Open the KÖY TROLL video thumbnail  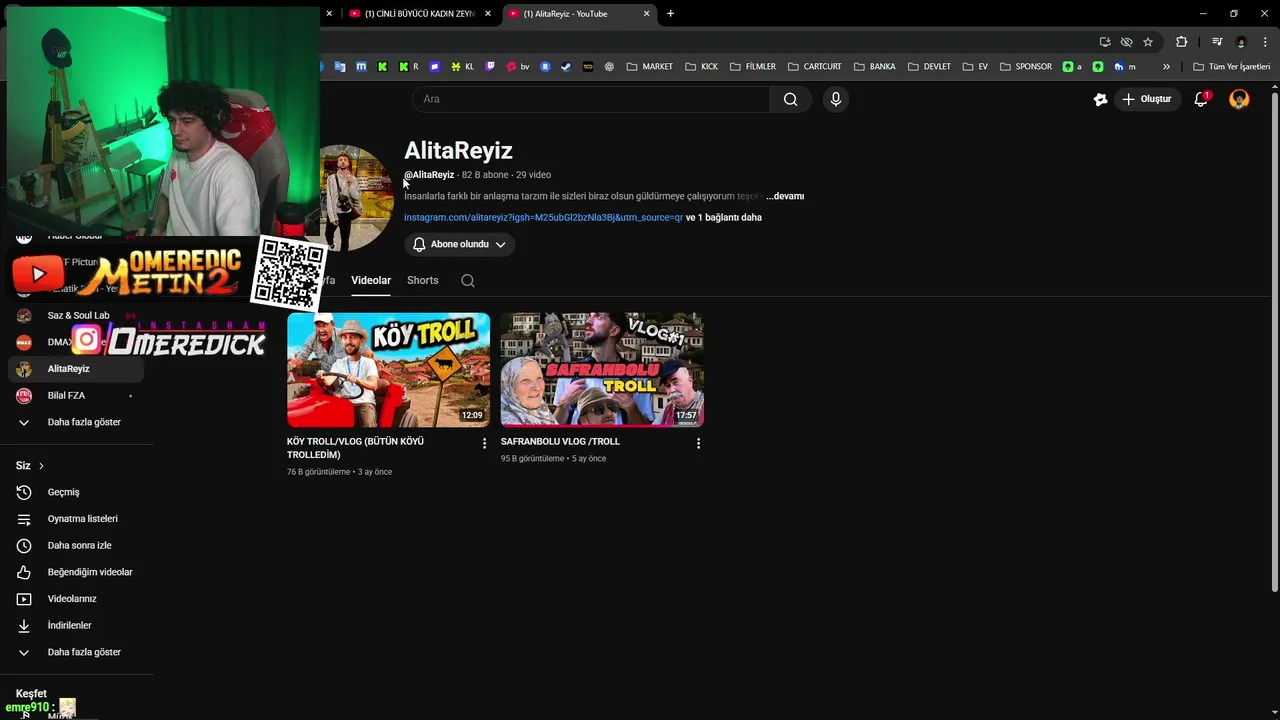pyautogui.click(x=388, y=370)
